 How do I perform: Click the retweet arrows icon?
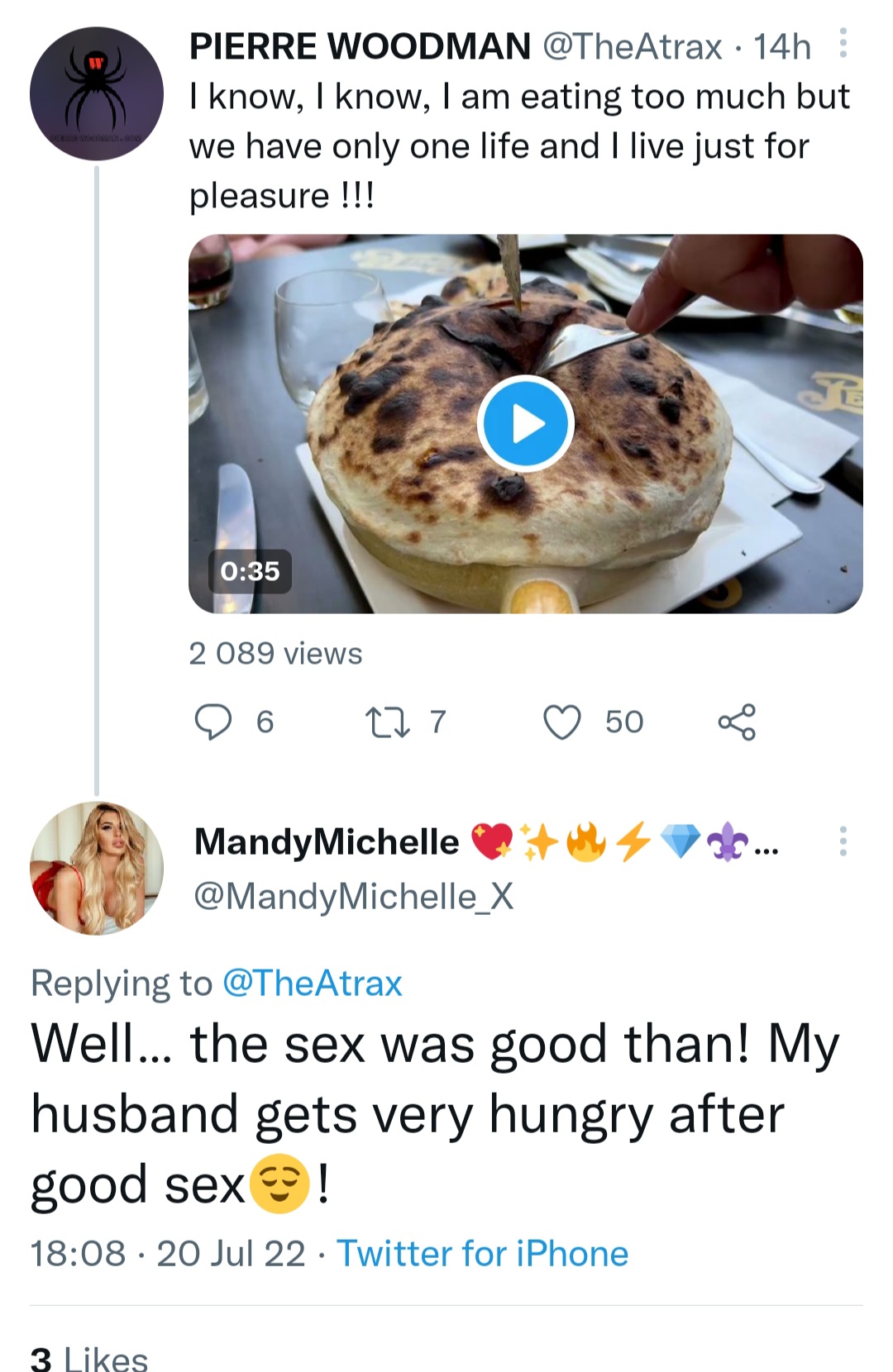point(387,722)
